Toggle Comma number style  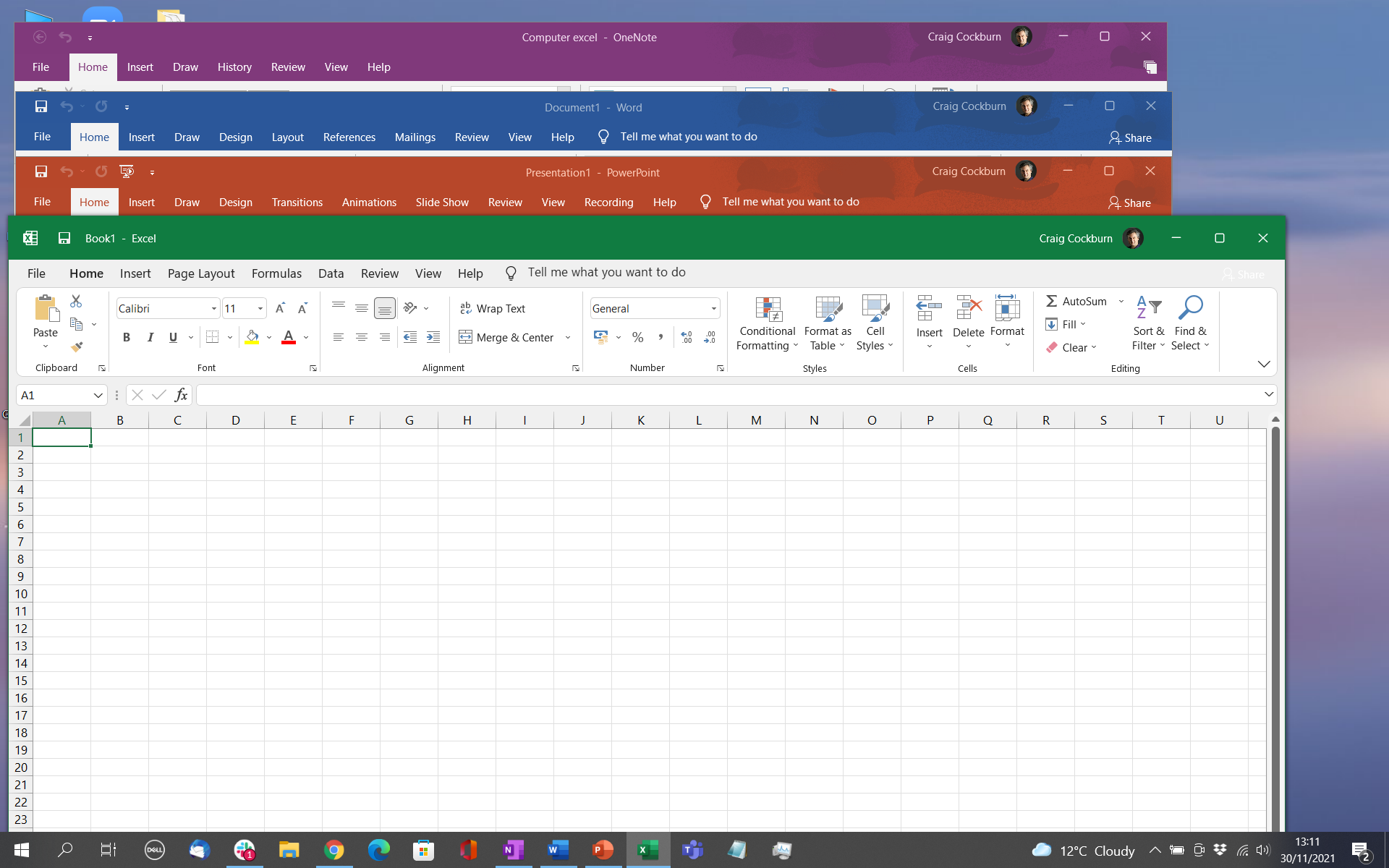[660, 337]
